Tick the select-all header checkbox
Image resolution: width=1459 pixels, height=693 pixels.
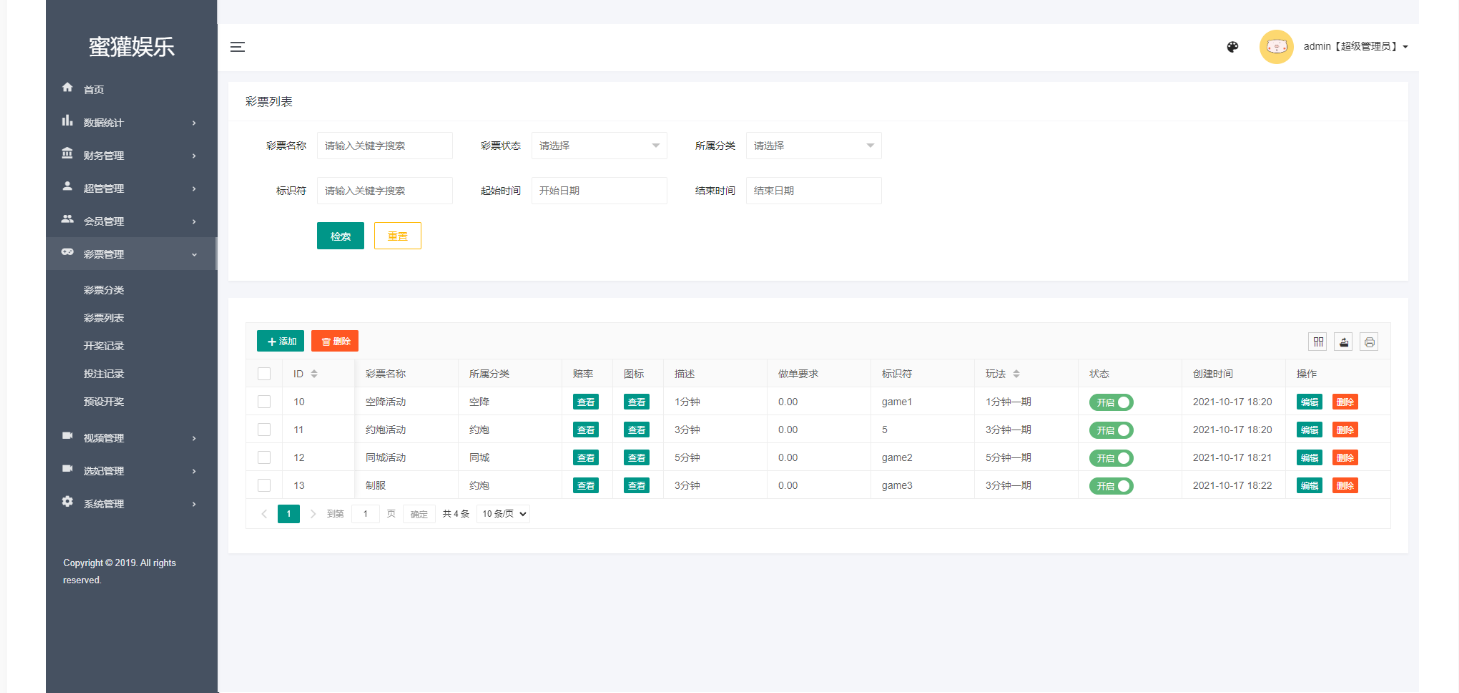(265, 374)
